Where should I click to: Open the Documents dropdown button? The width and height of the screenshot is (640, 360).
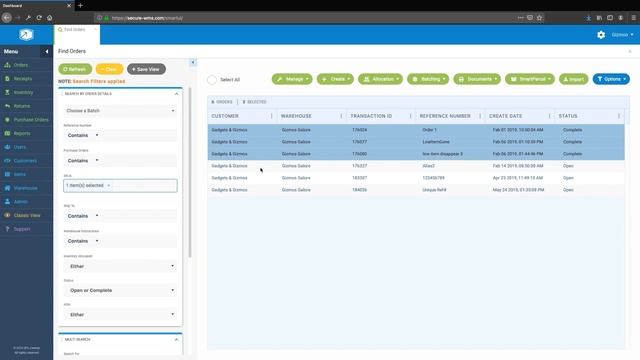477,79
